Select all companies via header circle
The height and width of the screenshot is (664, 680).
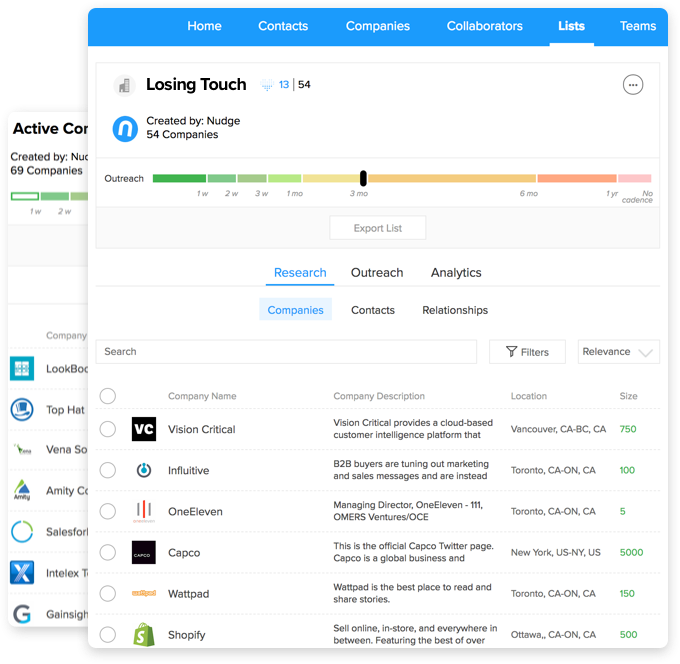click(108, 396)
